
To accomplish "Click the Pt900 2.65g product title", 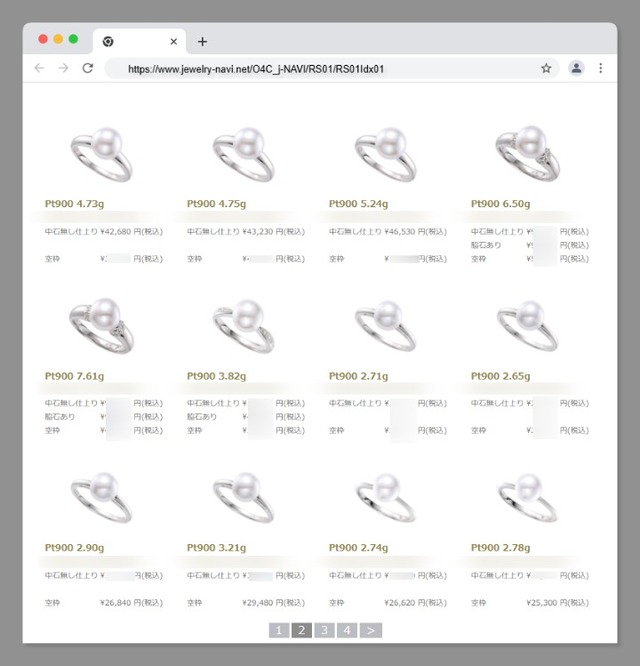I will 501,376.
